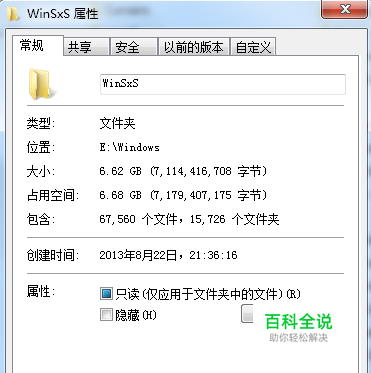Click the 大小 label

[x=41, y=172]
